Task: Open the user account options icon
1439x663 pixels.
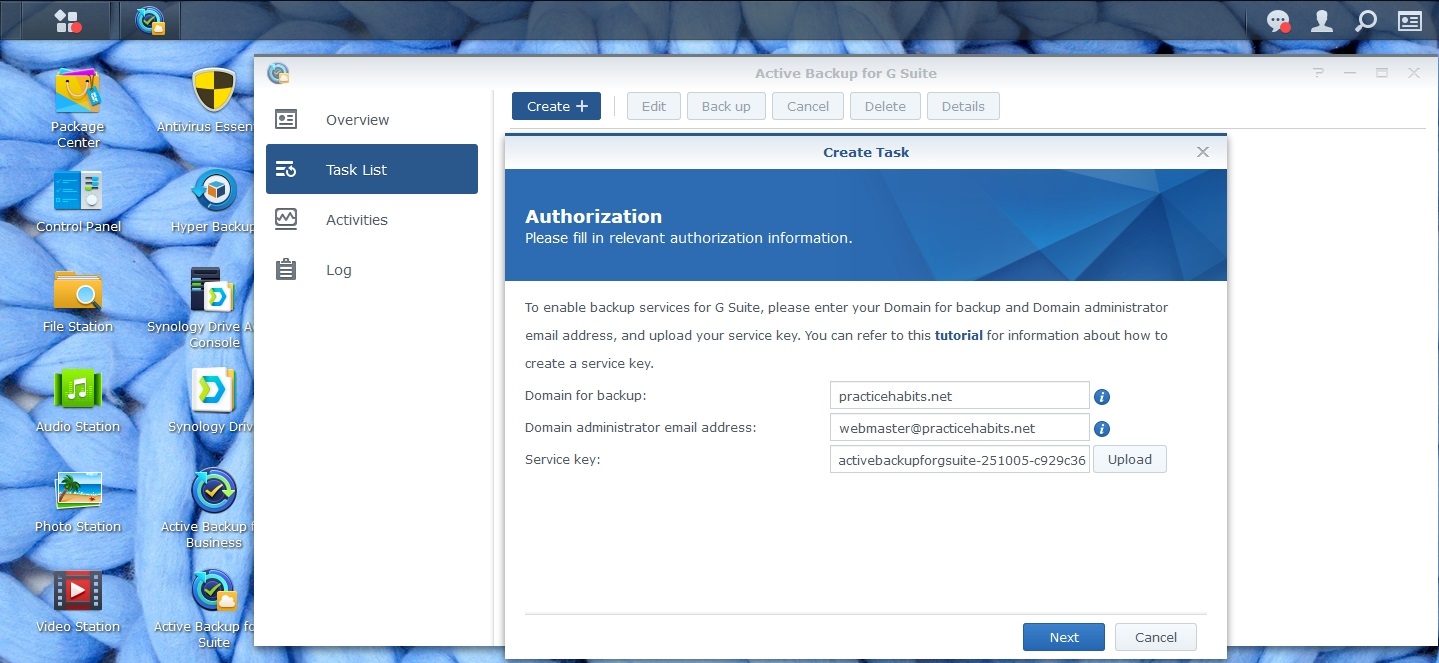Action: coord(1322,21)
